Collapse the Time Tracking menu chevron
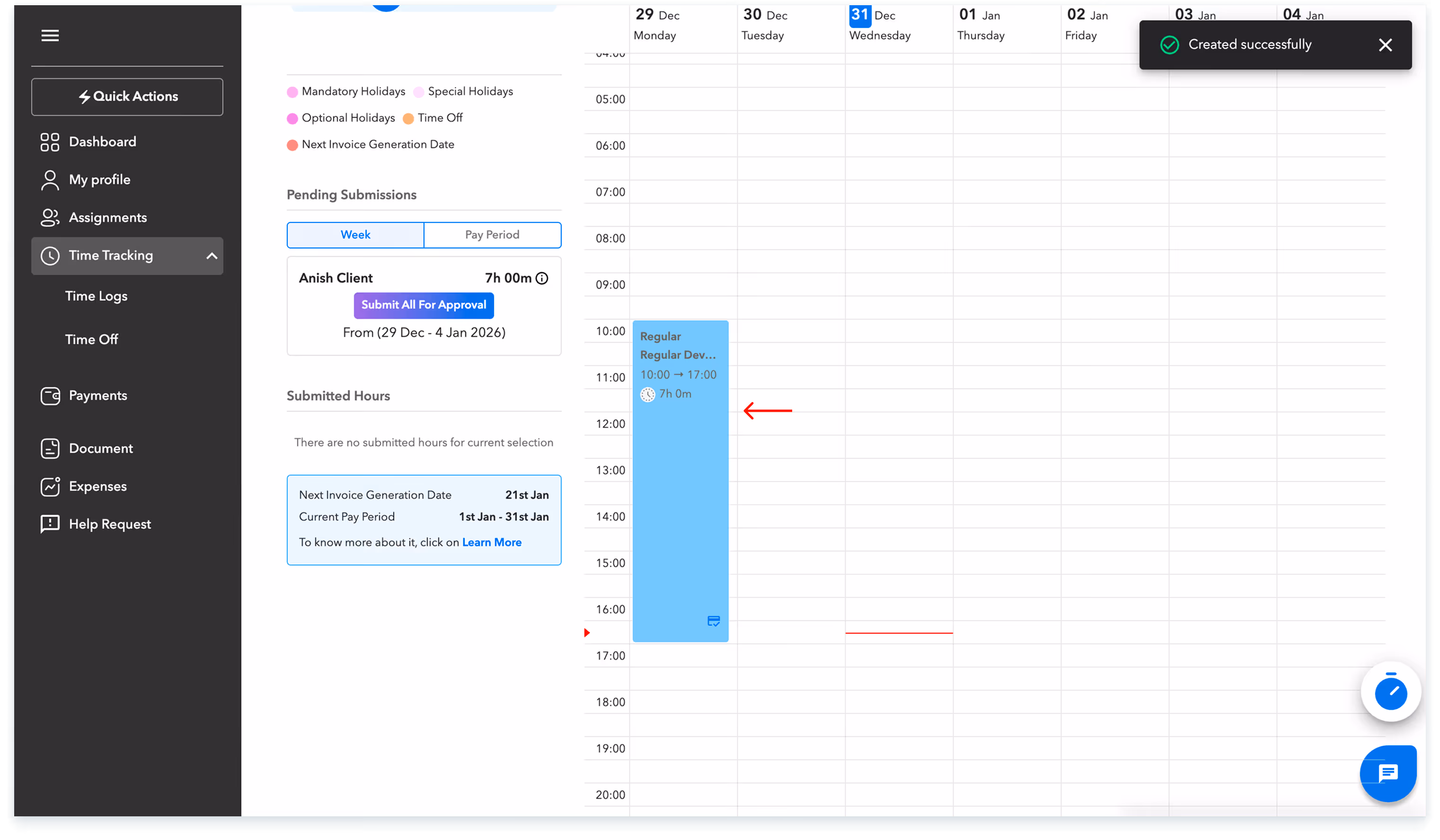 click(212, 256)
